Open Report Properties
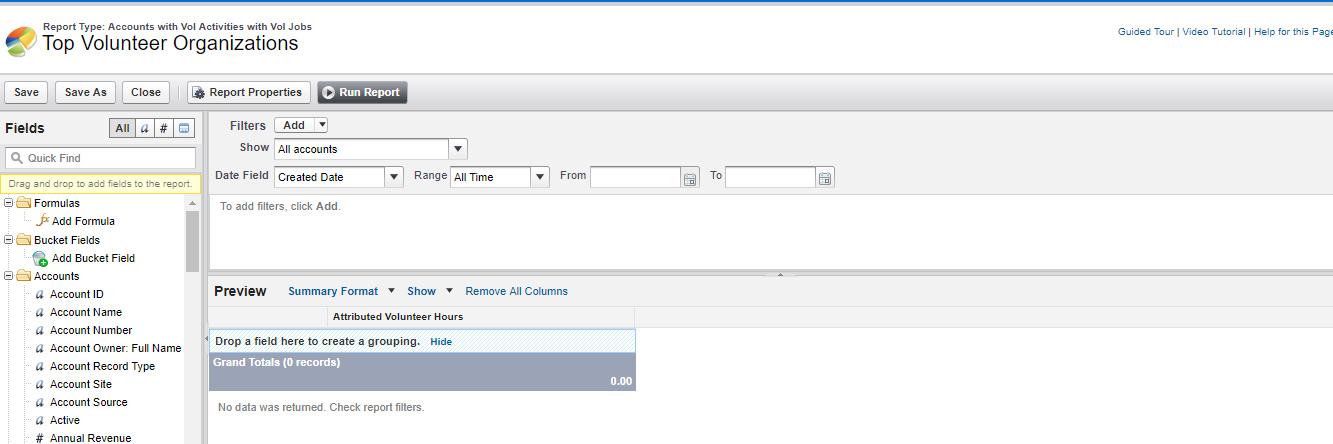This screenshot has width=1333, height=444. (x=249, y=92)
